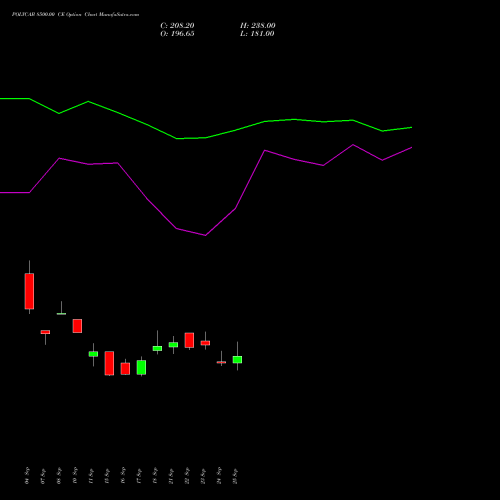Click the 04 Sep date axis label
Screen dimensions: 500x500
[27, 476]
